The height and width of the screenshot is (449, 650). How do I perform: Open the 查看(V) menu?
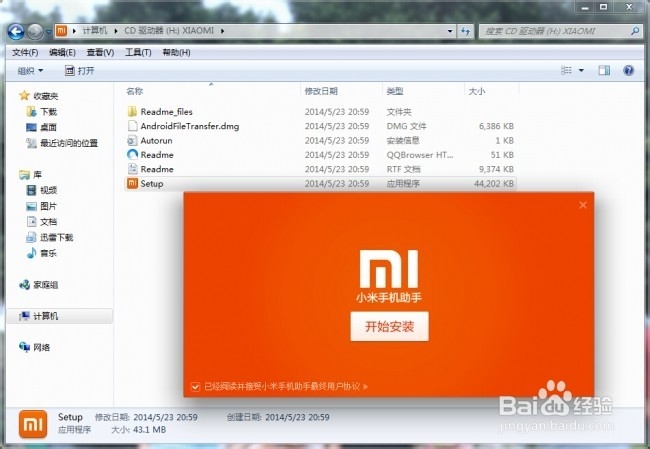(100, 53)
